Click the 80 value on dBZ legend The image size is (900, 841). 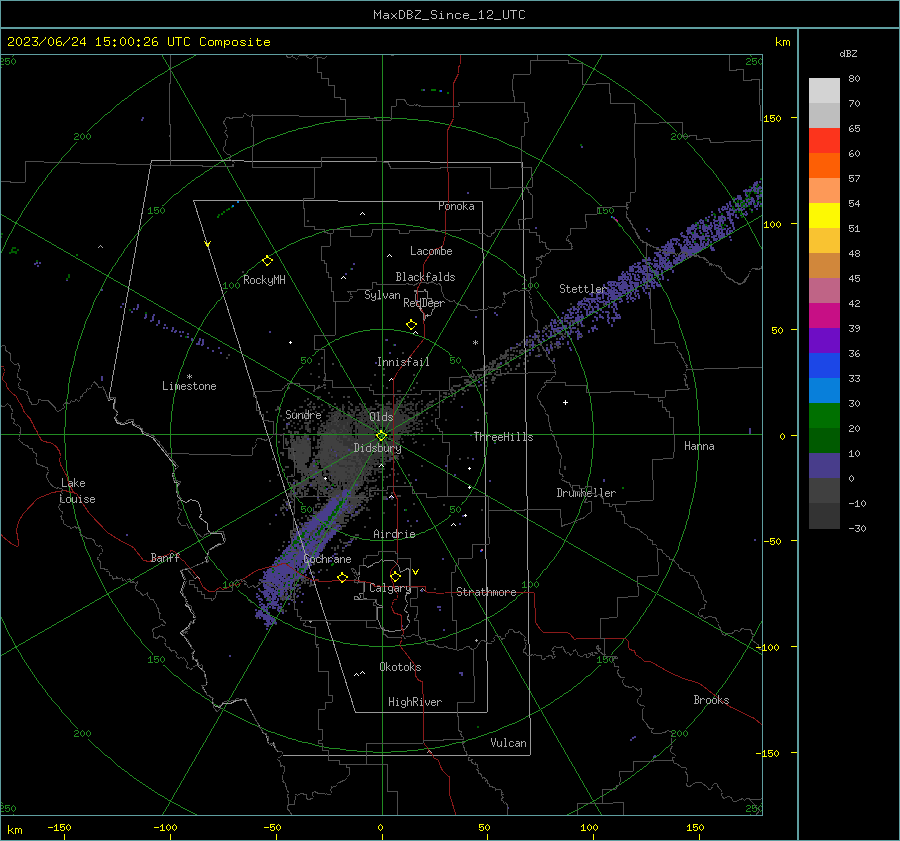pos(854,79)
